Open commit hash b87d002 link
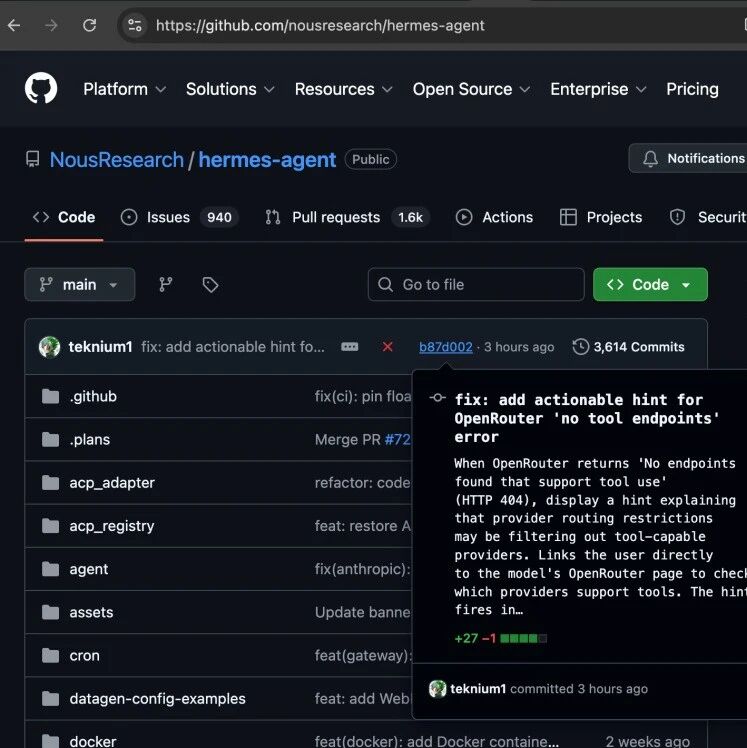This screenshot has height=748, width=747. [446, 347]
